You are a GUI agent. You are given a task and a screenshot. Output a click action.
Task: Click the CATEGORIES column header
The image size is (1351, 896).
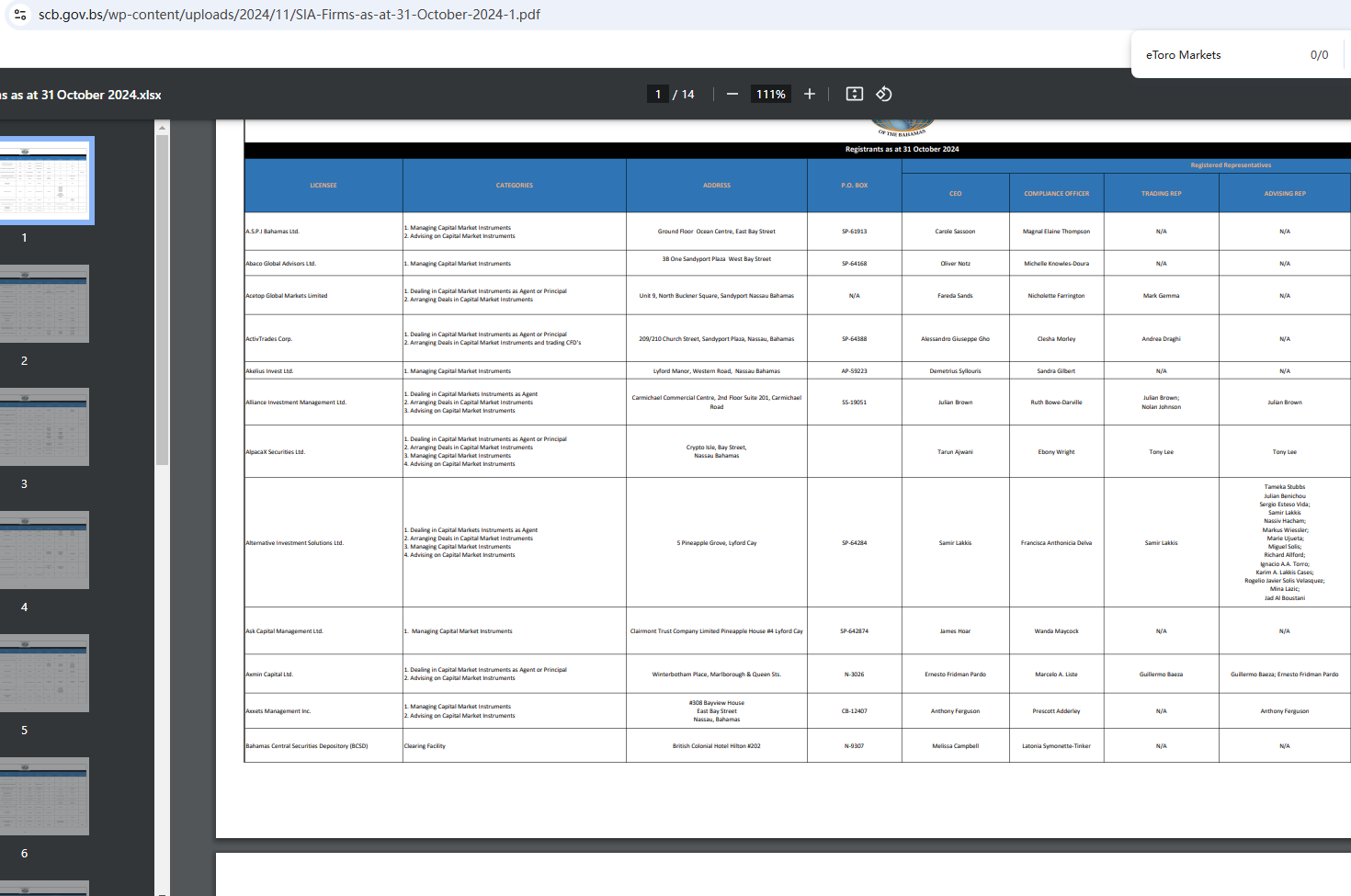pos(515,186)
